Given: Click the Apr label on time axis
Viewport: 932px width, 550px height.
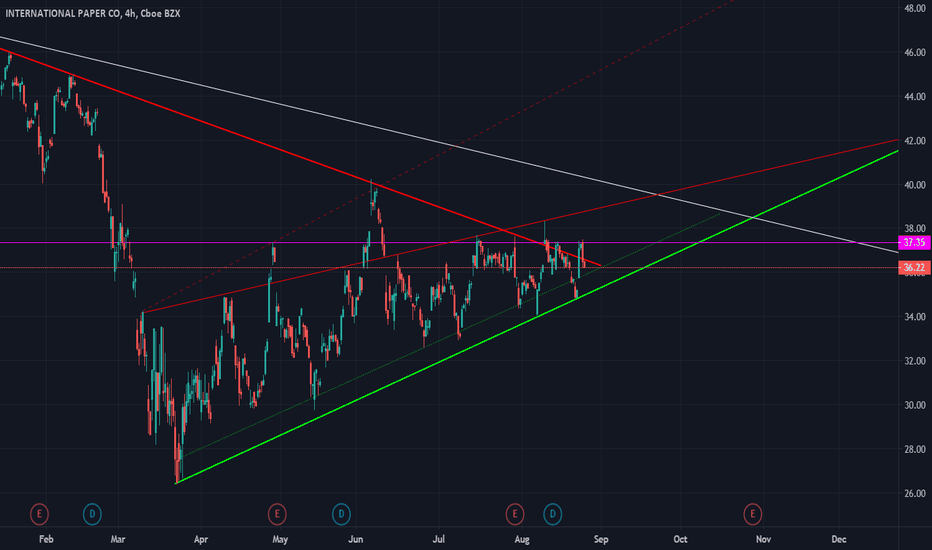Looking at the screenshot, I should pyautogui.click(x=201, y=539).
